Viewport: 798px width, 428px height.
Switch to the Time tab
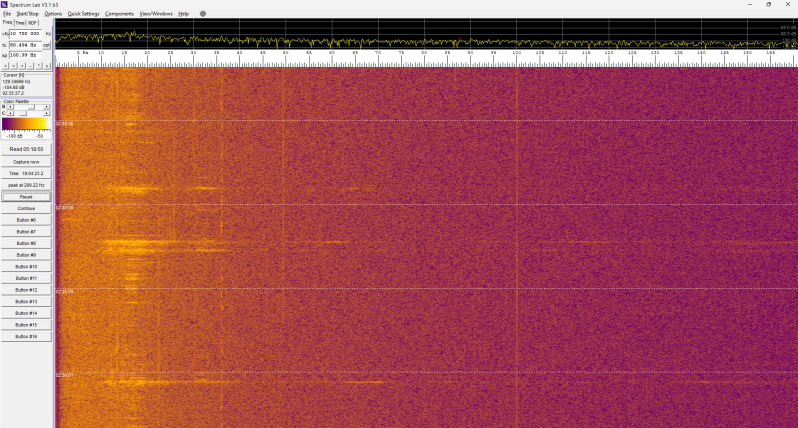[x=20, y=23]
